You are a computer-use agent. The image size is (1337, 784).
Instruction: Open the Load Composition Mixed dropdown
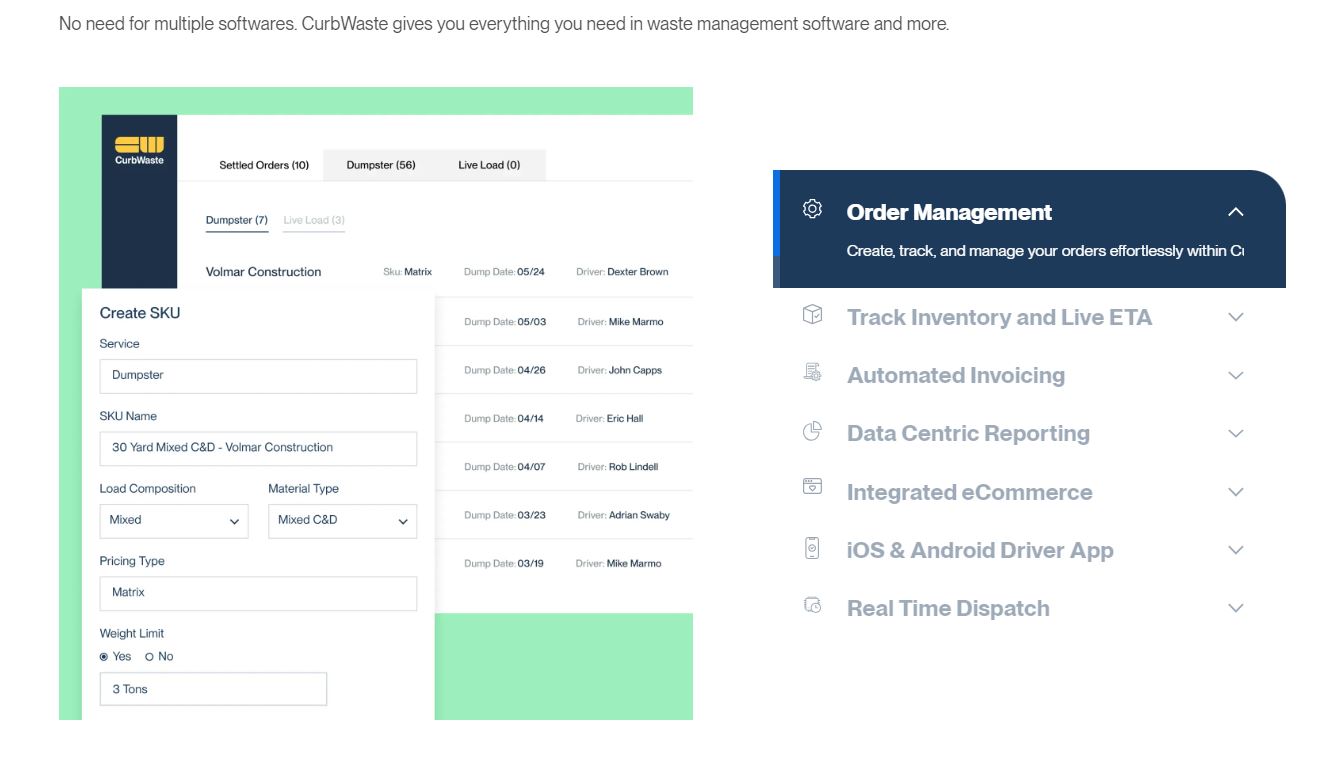(174, 521)
